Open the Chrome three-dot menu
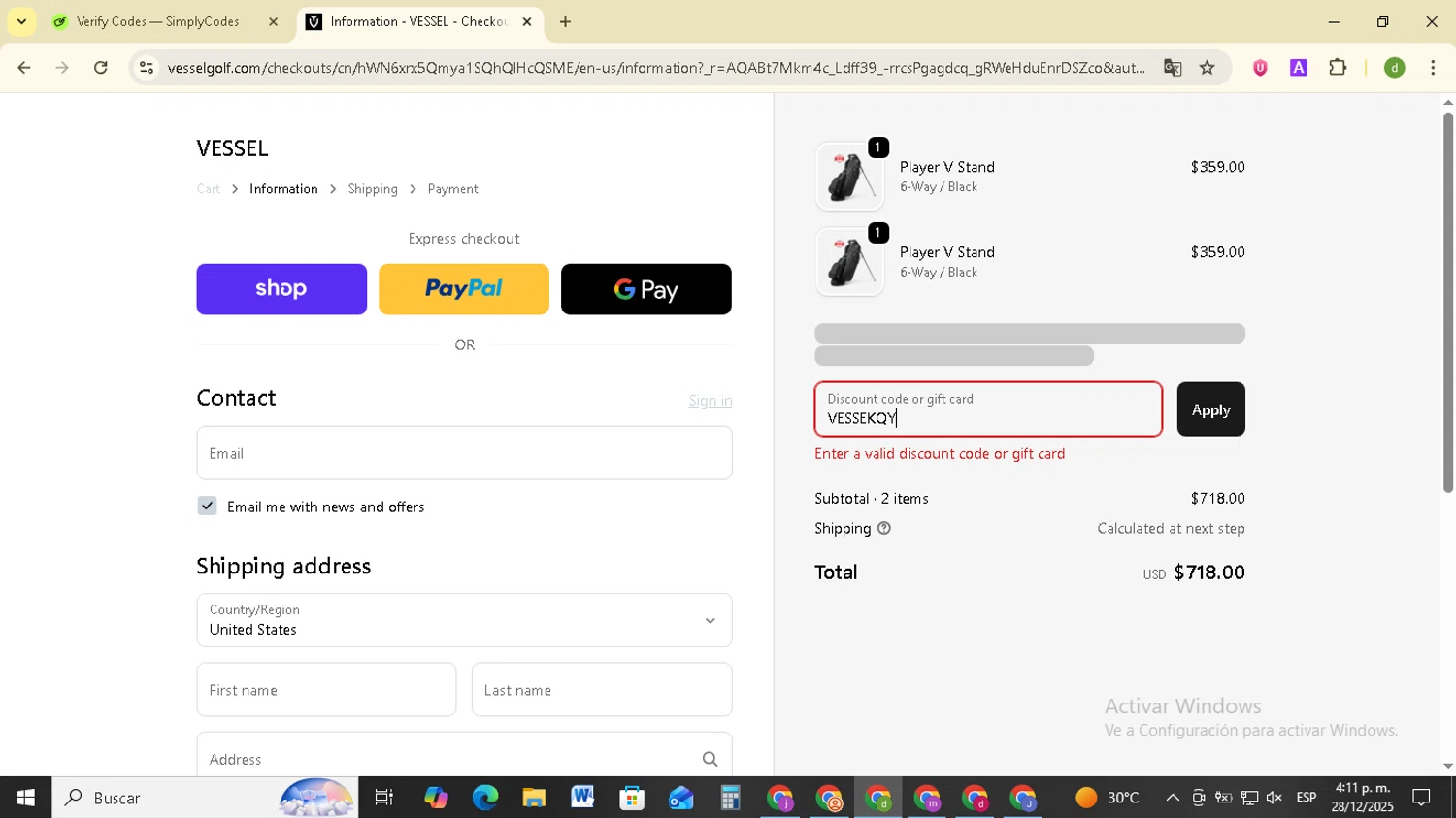Viewport: 1456px width, 818px height. click(x=1433, y=68)
